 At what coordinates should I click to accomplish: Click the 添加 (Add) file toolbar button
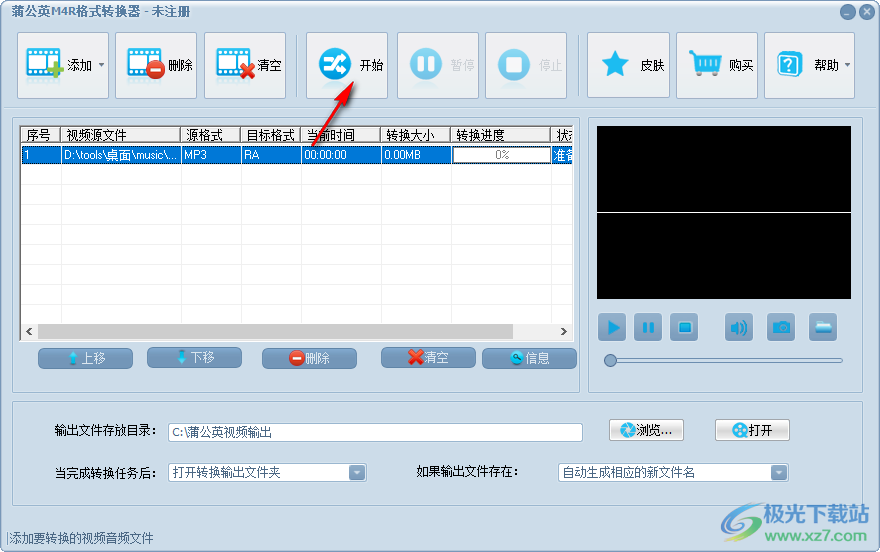(x=63, y=65)
